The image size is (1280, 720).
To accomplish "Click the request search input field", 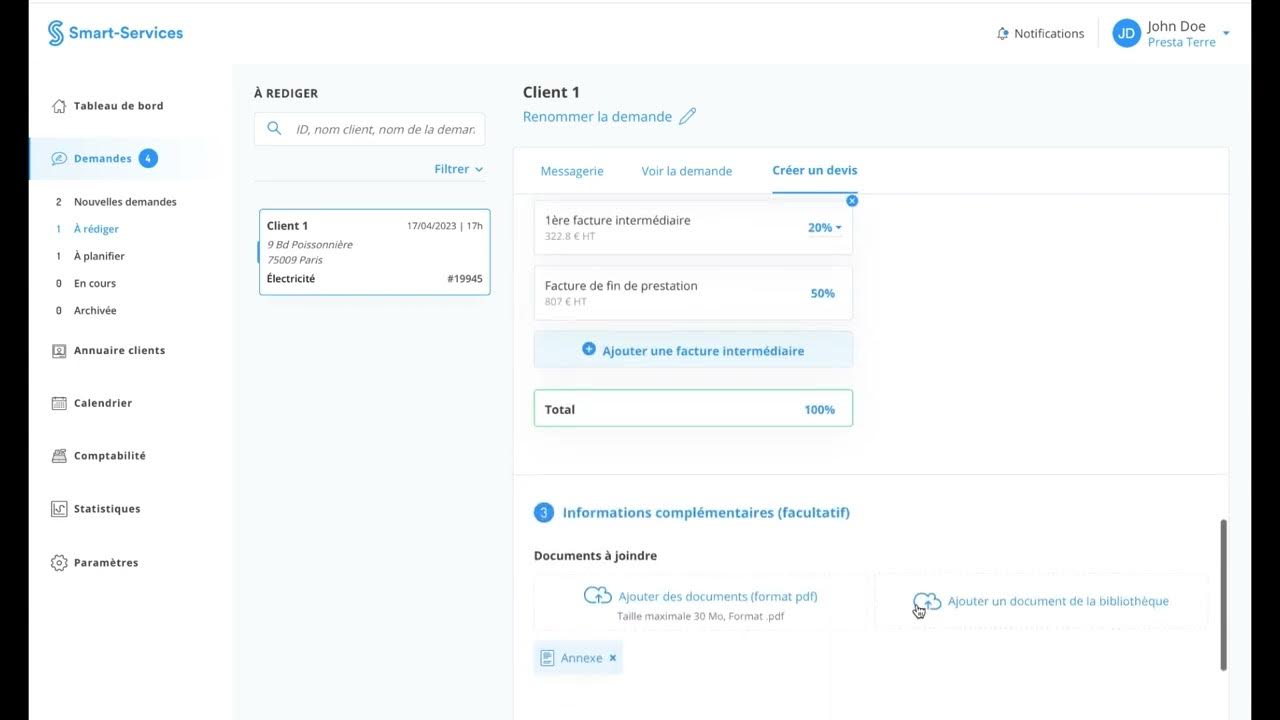I will pyautogui.click(x=384, y=129).
